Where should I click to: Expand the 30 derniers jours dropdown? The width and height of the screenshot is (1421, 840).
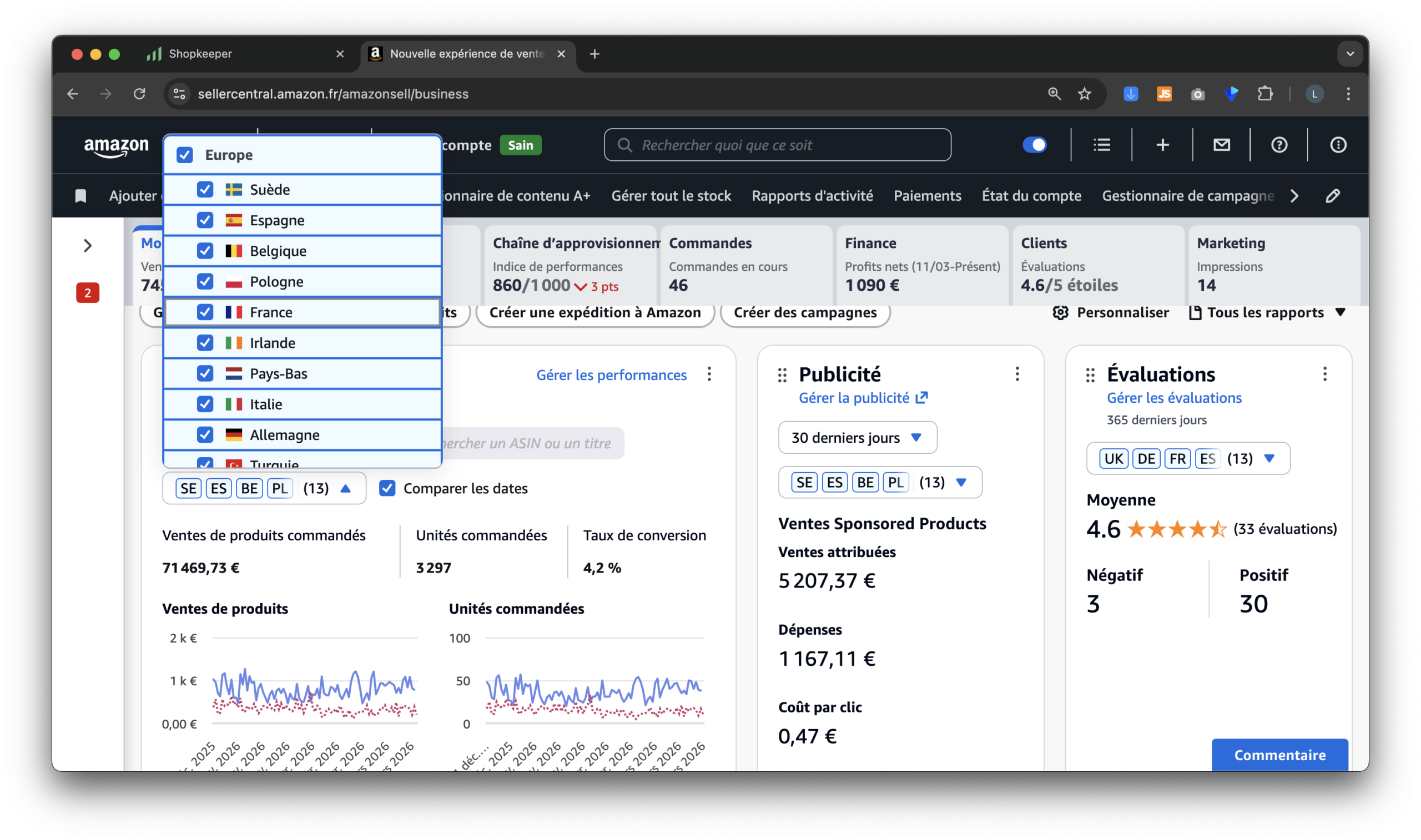pyautogui.click(x=857, y=438)
